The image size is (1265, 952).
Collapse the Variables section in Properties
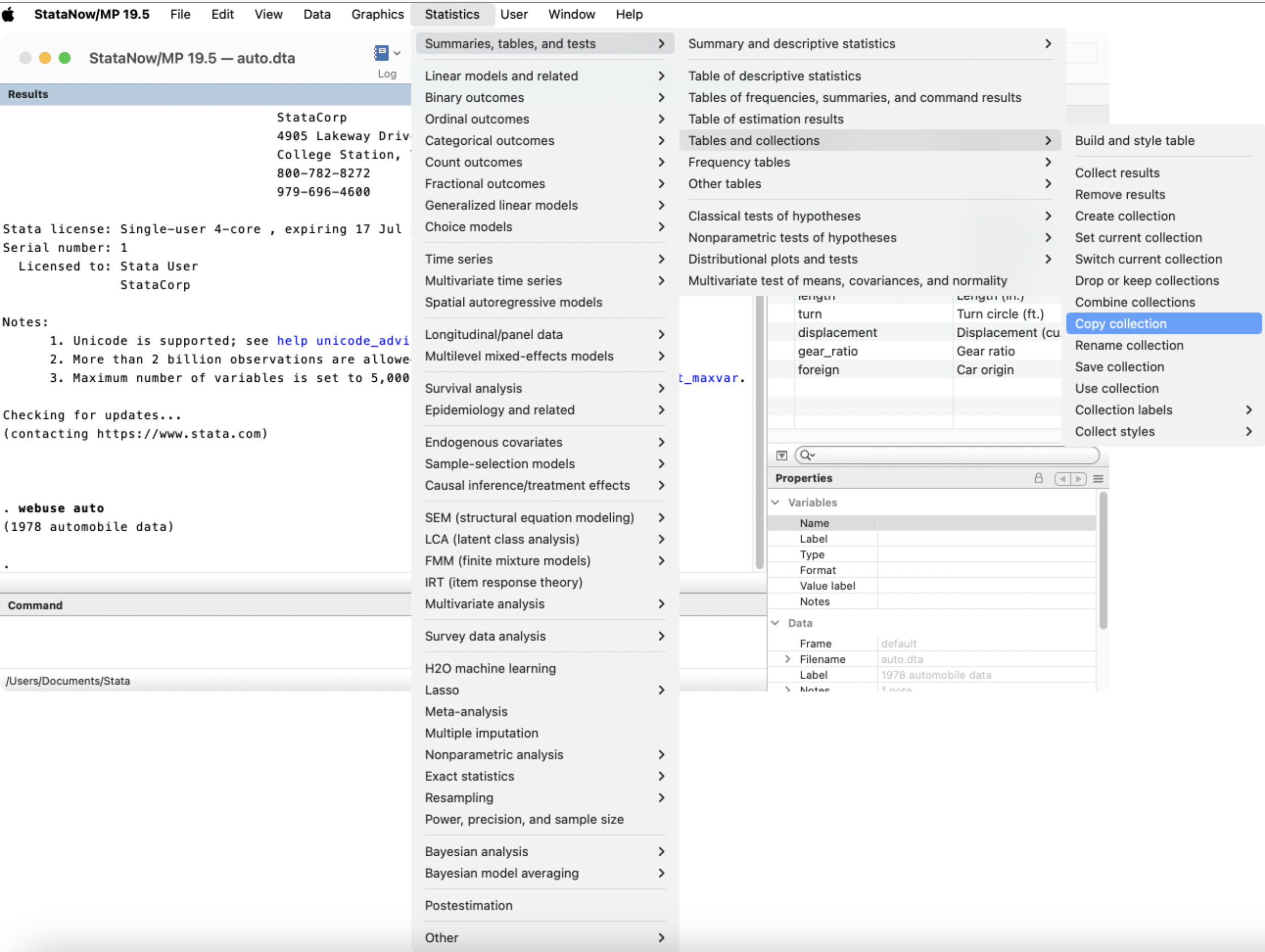775,503
